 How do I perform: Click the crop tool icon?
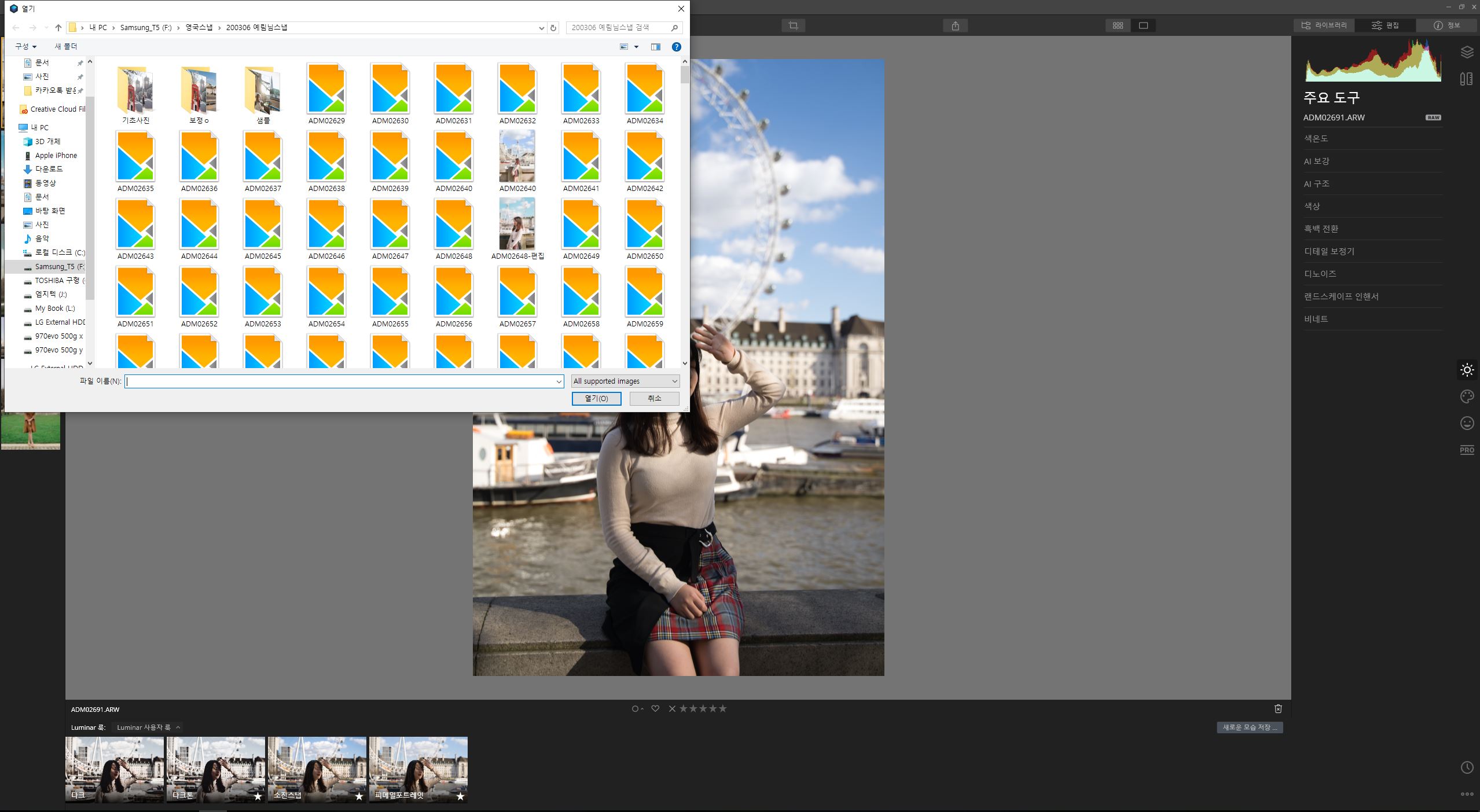[x=793, y=25]
